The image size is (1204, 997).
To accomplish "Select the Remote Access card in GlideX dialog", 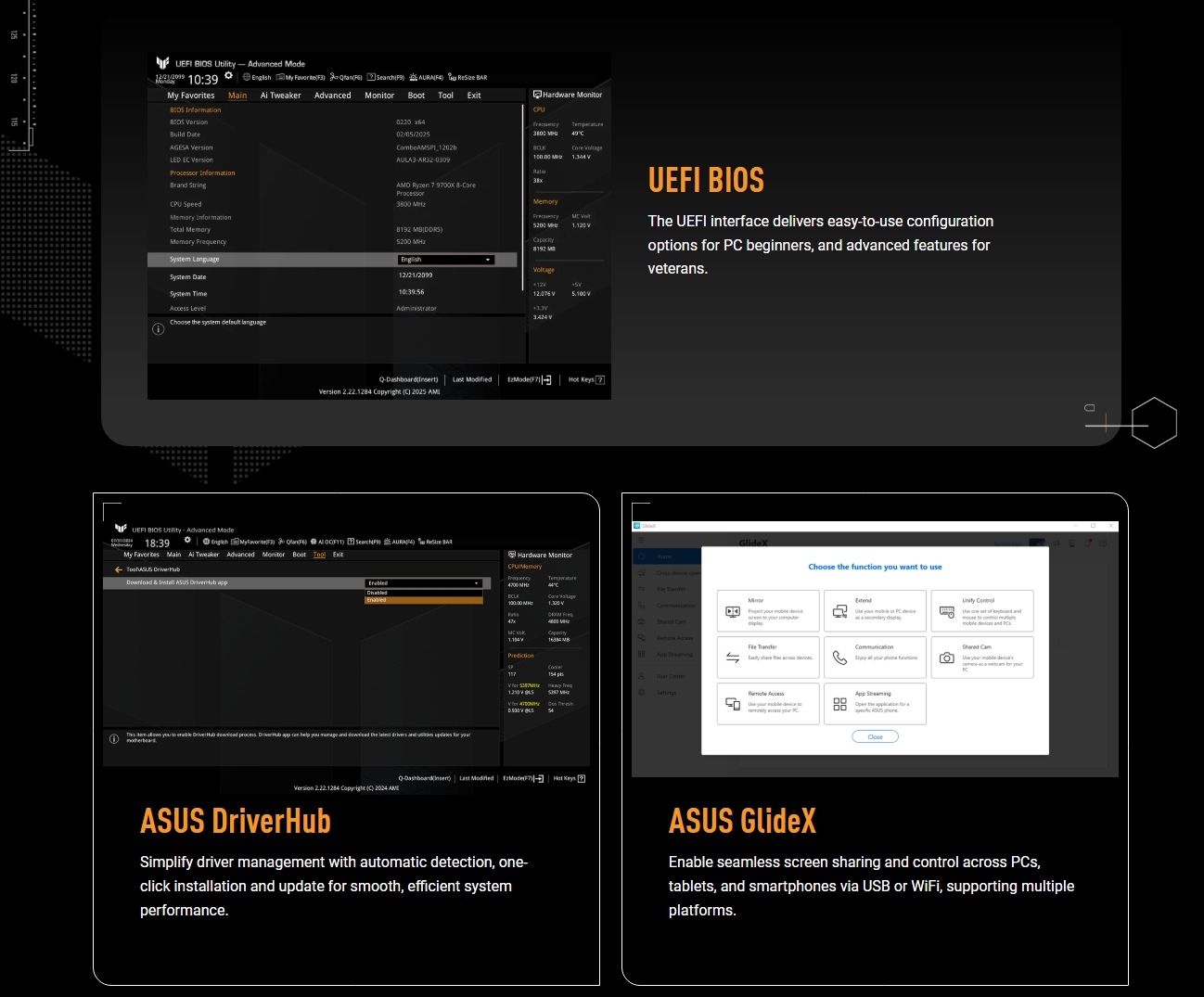I will [x=768, y=704].
